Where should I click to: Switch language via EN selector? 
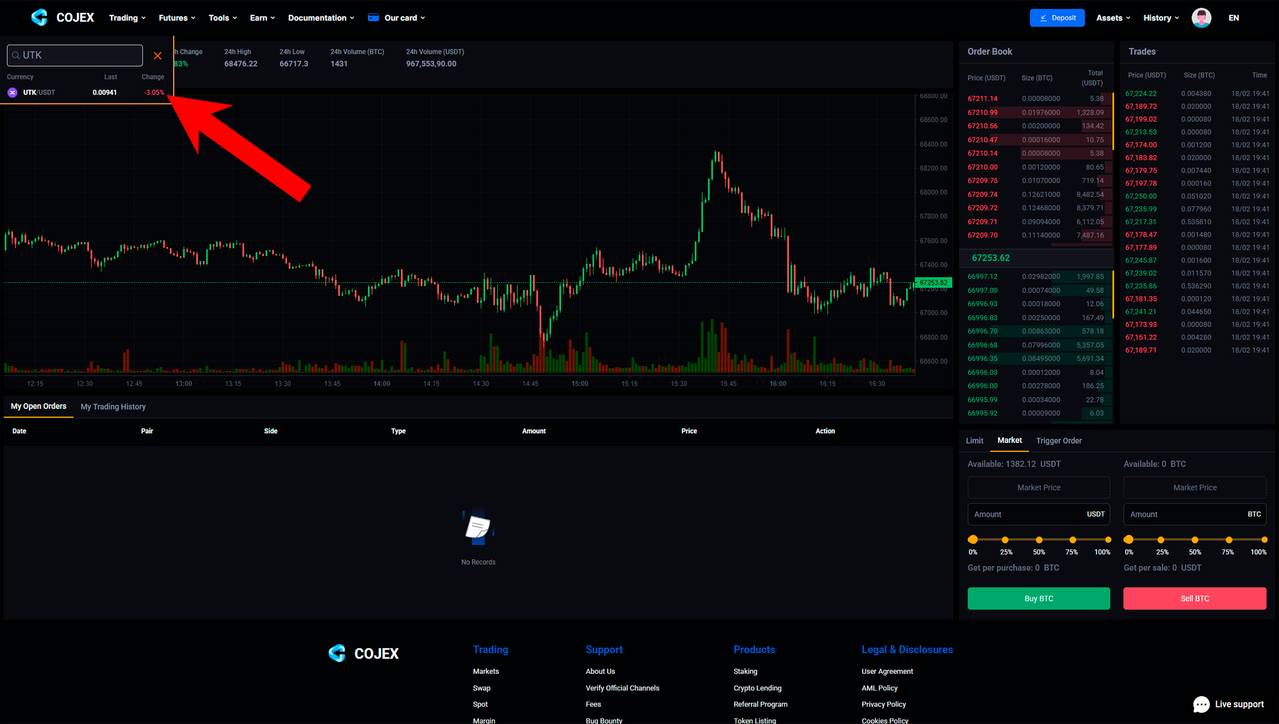tap(1234, 18)
